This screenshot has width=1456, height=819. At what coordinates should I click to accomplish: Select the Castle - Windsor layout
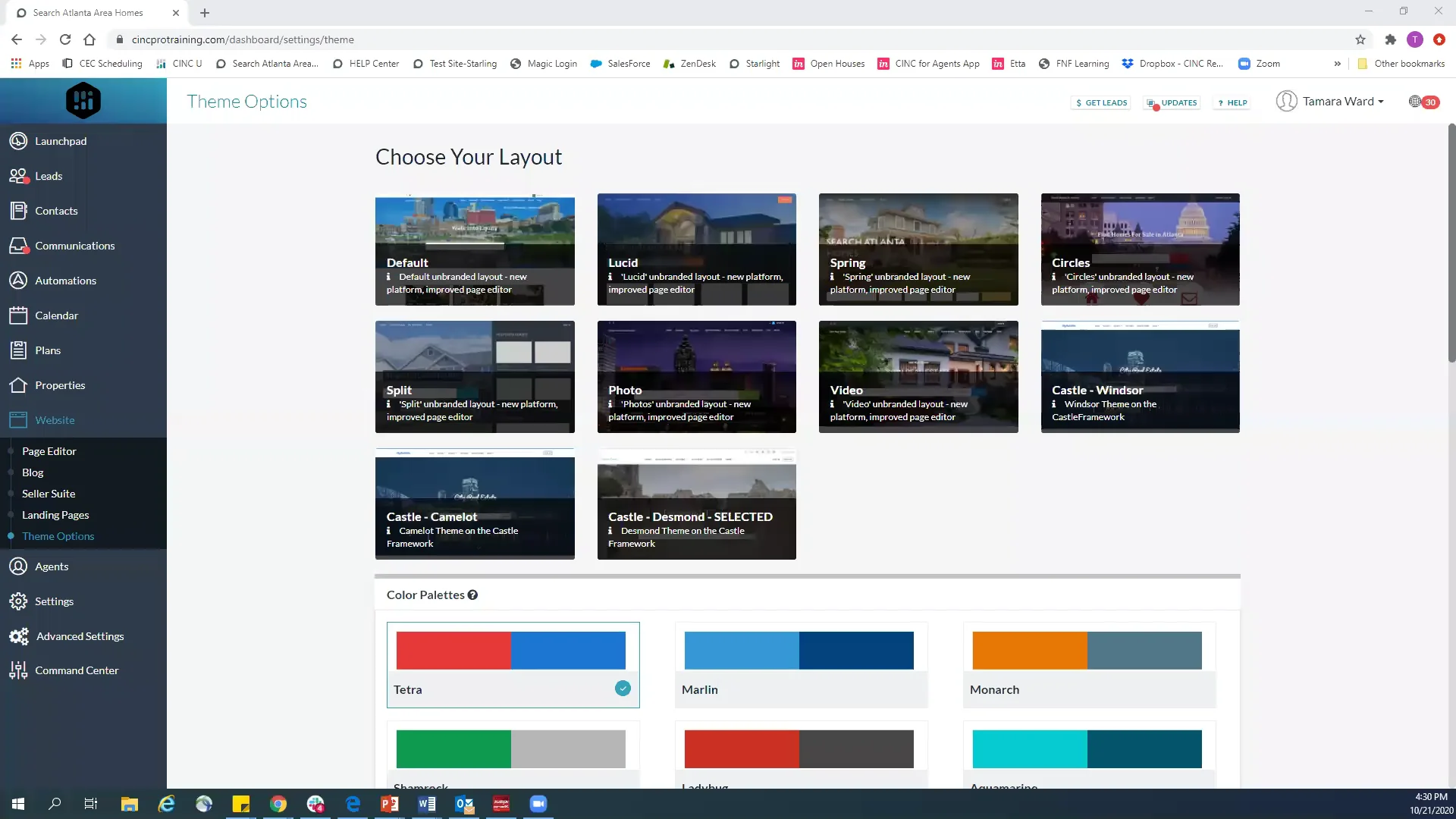coord(1140,377)
